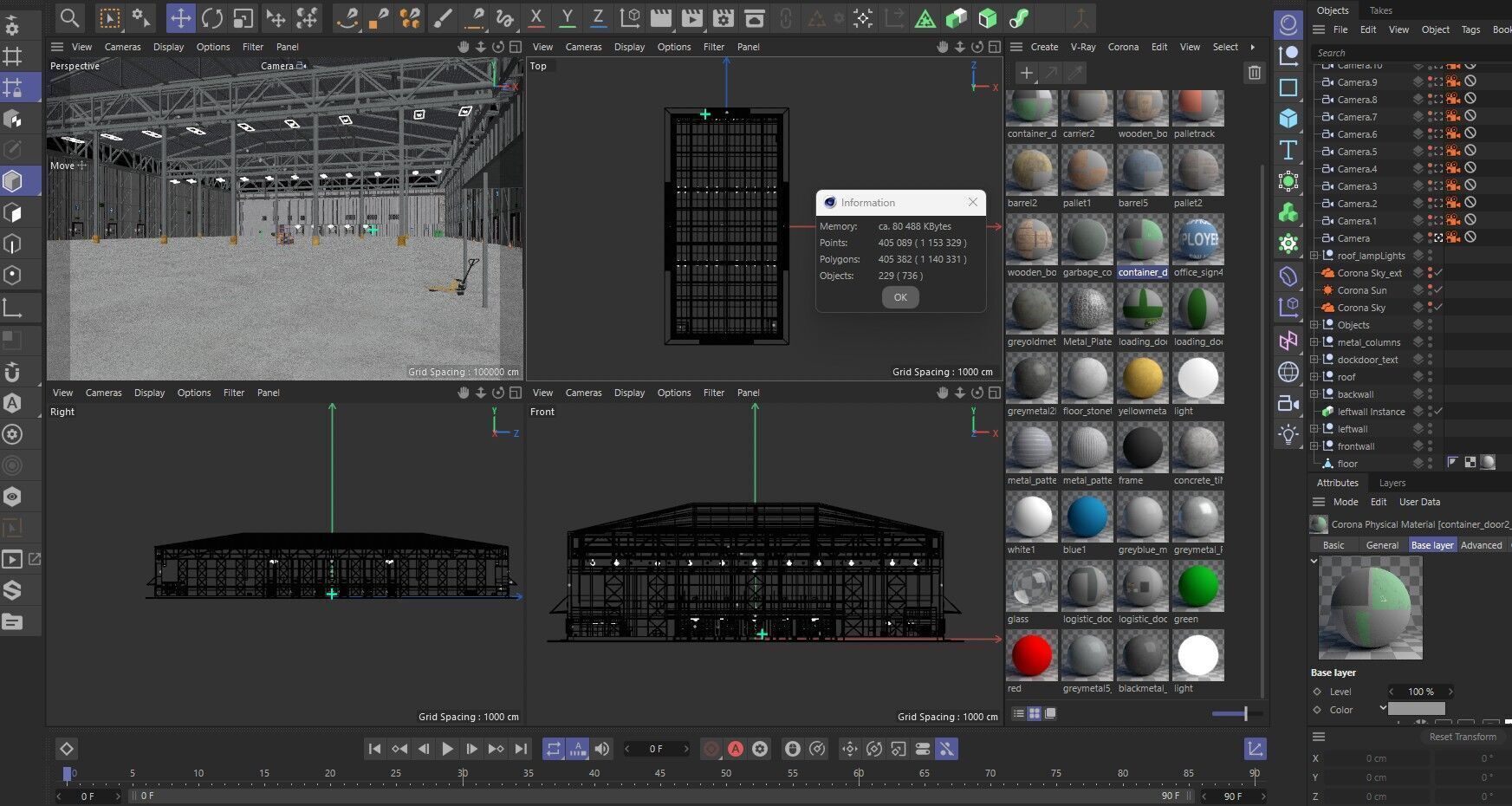This screenshot has width=1512, height=806.
Task: Add a green Cloner MoGraph object
Action: coord(1288,212)
